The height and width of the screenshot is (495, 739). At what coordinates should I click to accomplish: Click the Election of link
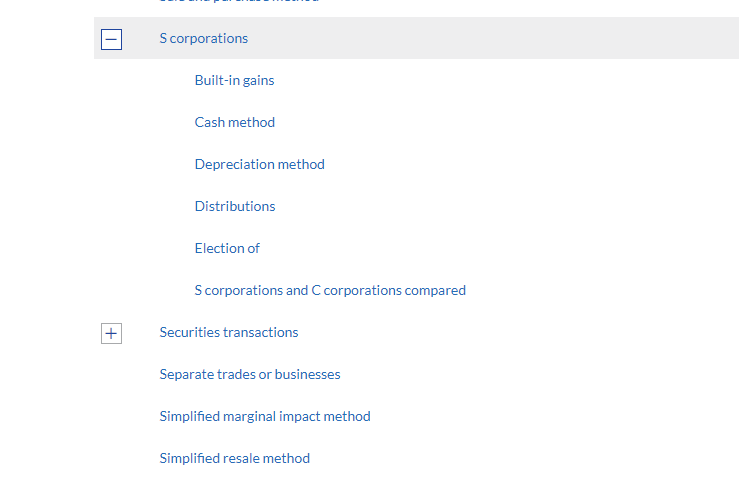[227, 248]
